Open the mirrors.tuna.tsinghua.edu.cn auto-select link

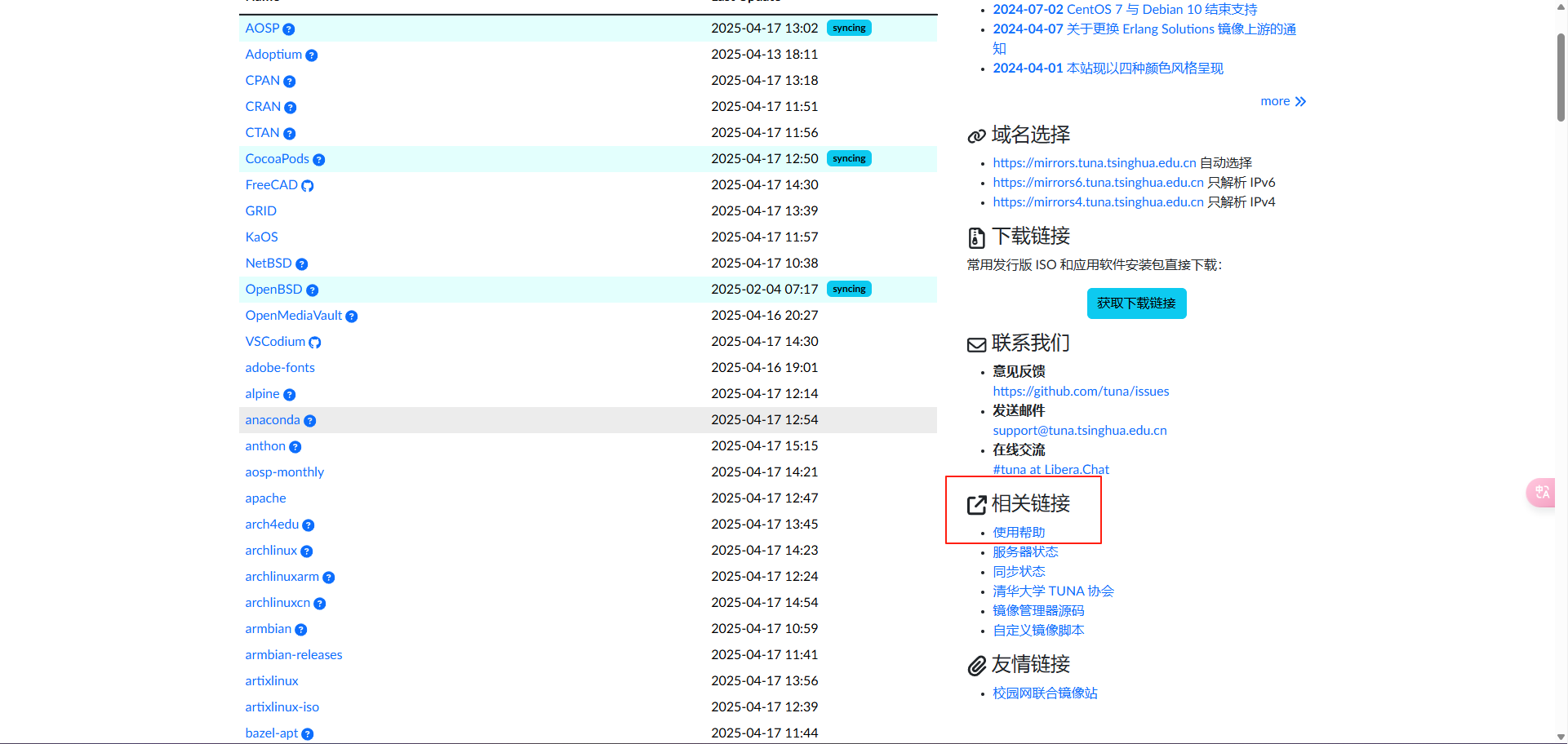[1095, 162]
